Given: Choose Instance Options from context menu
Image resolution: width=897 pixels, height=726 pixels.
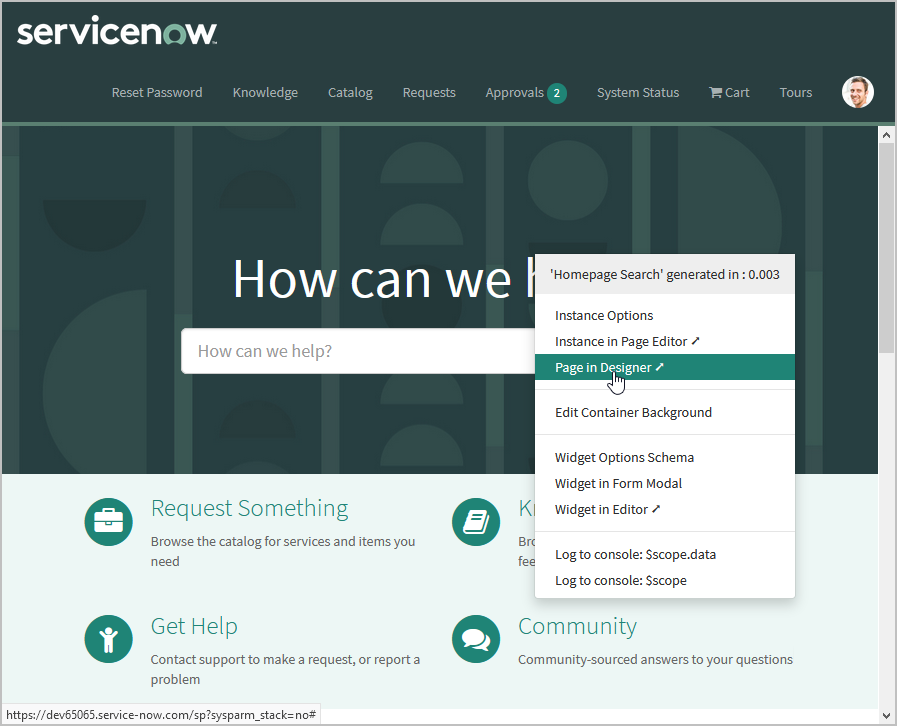Looking at the screenshot, I should pyautogui.click(x=604, y=316).
